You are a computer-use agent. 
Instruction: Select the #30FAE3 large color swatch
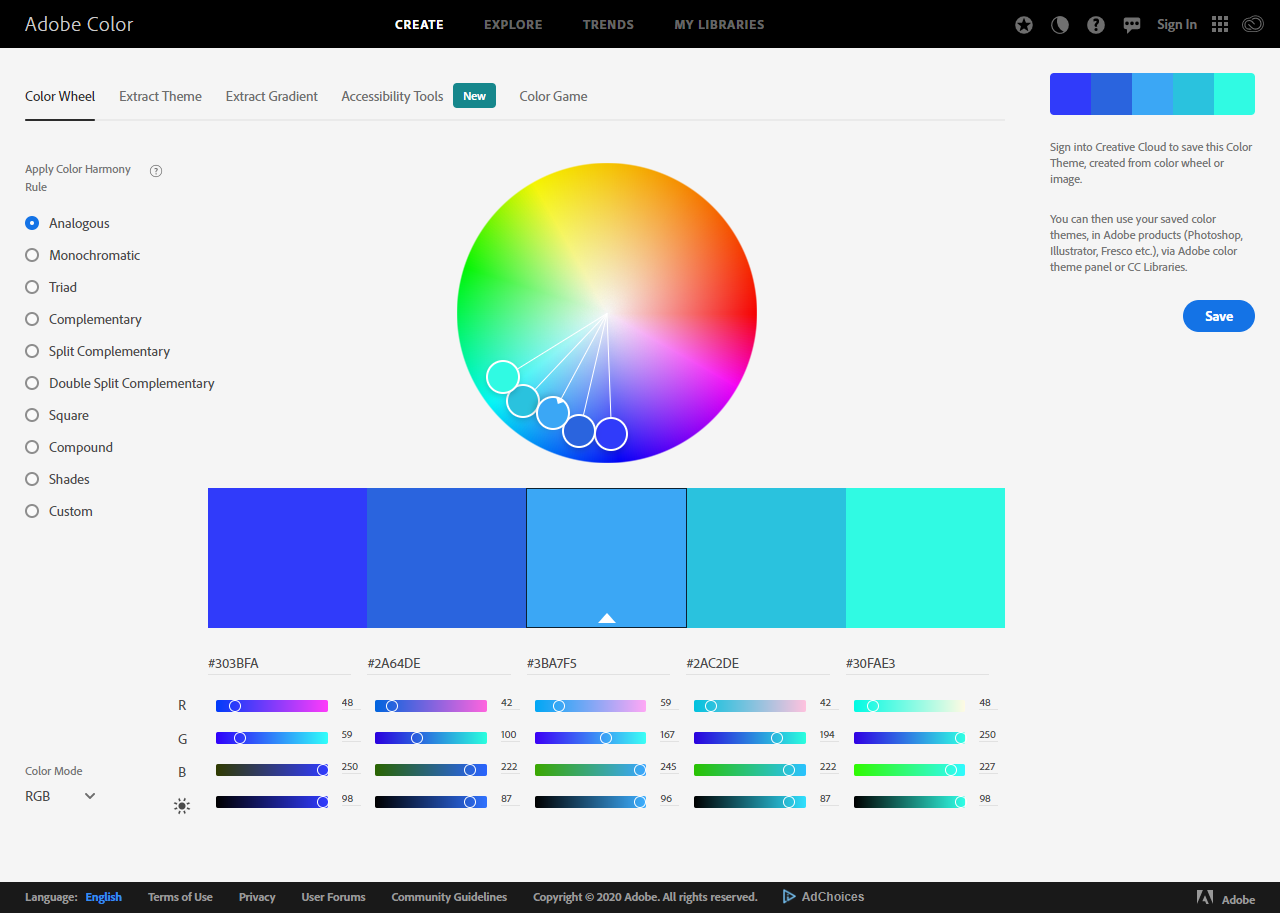coord(925,558)
